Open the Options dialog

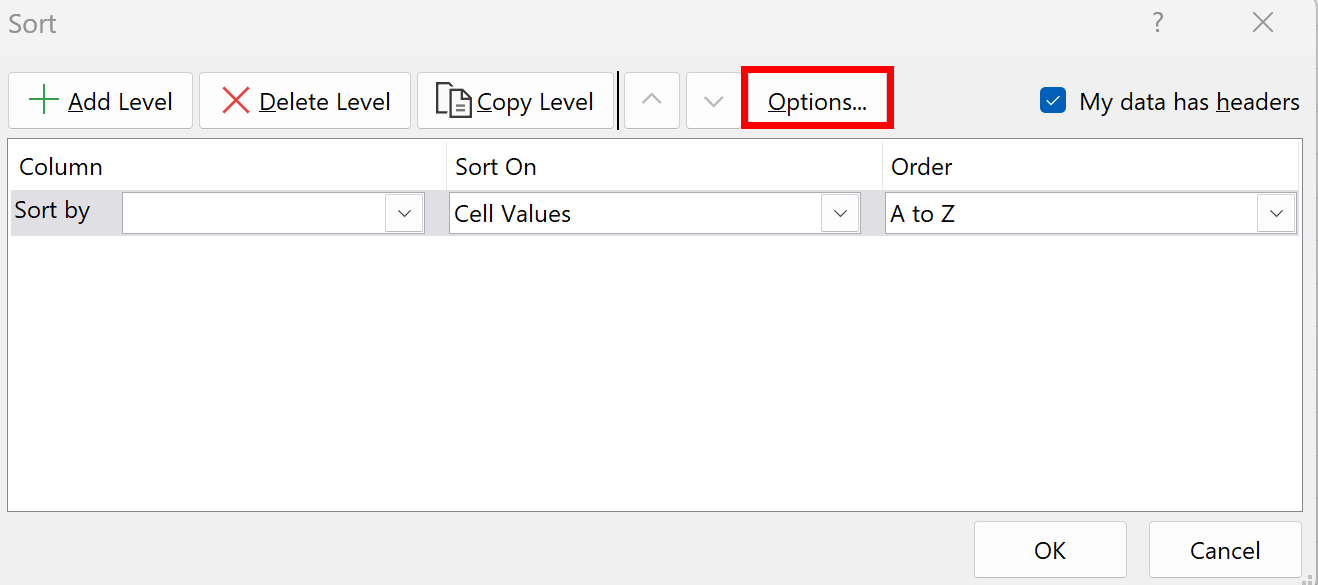816,100
